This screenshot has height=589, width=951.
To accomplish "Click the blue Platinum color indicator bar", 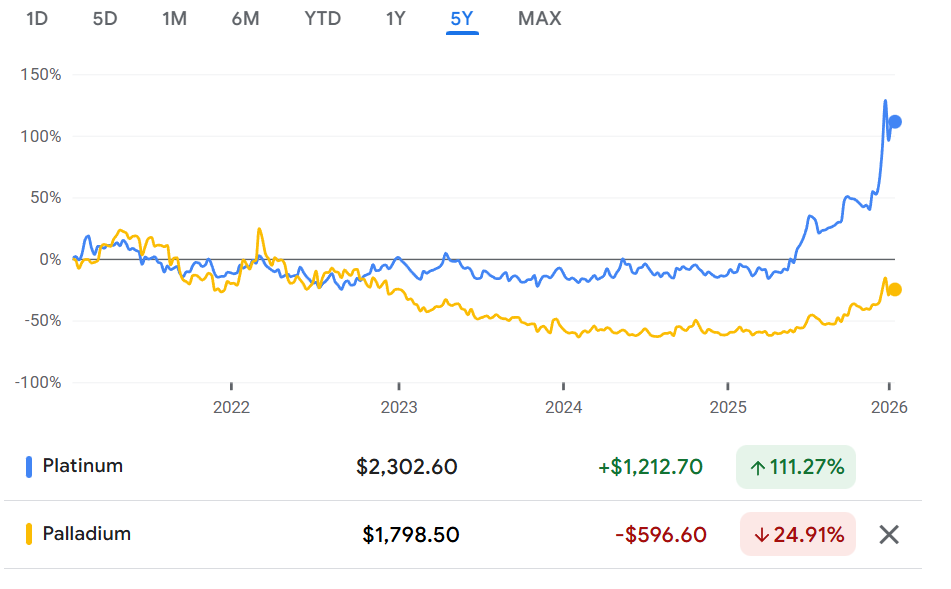I will coord(29,466).
